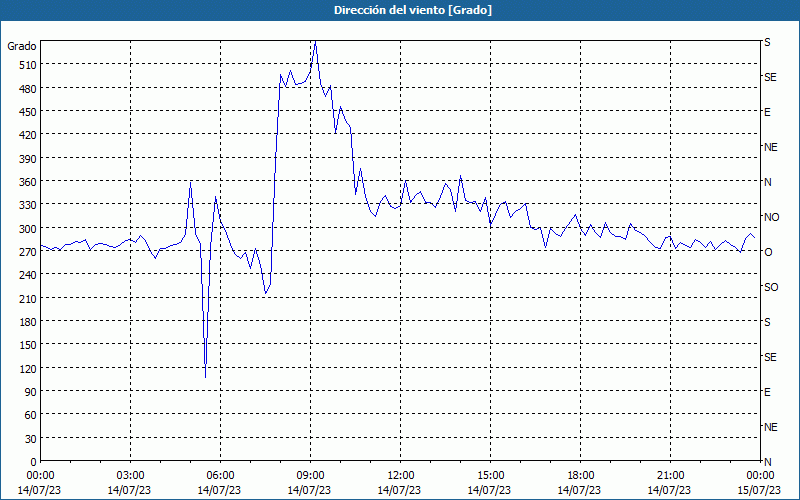Click the 360 y-axis value
Screen dimensions: 800x500
pos(28,182)
